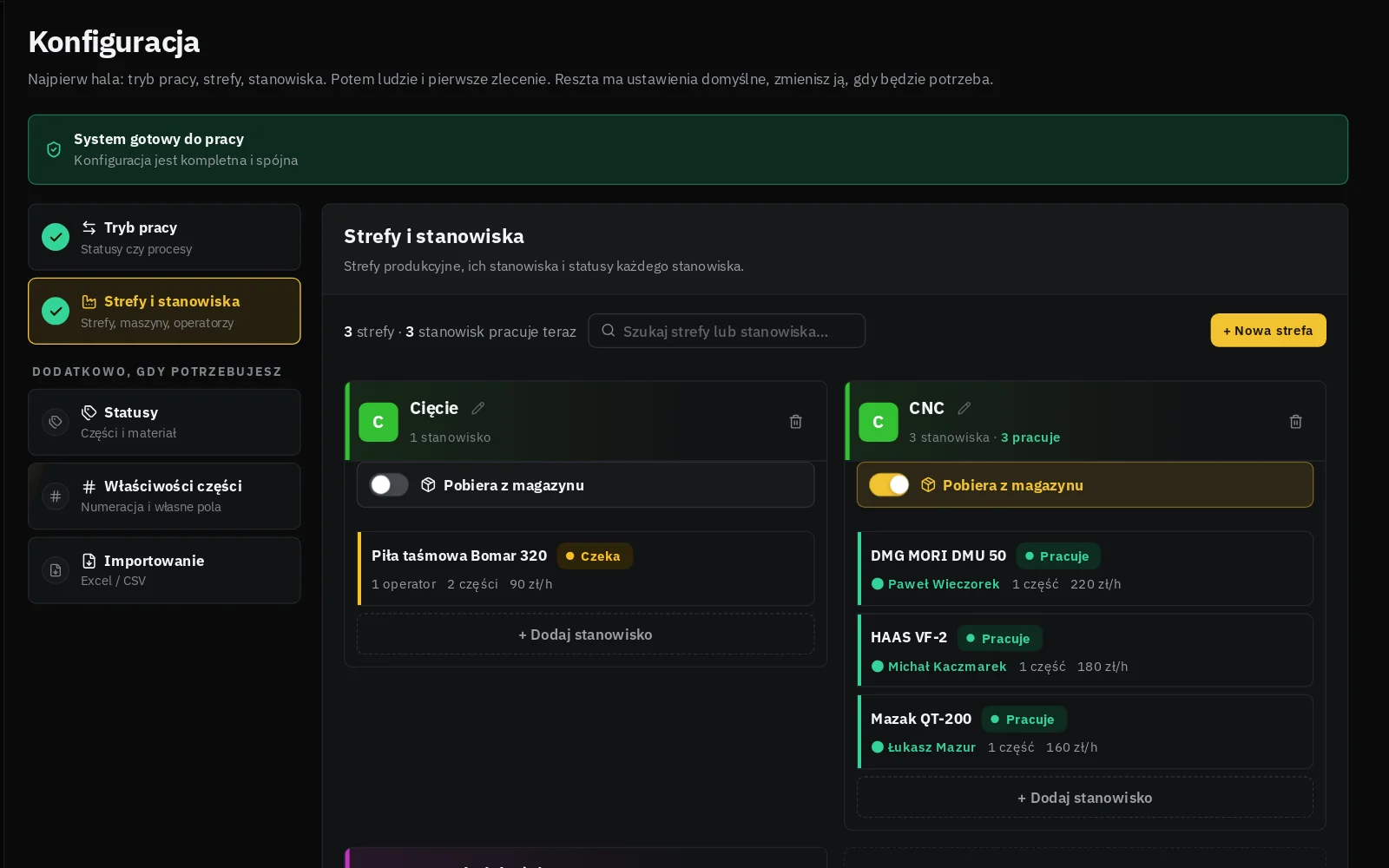Focus the Szukaj strefy lub stanowiska search field
Screen dimensions: 1389x868
click(x=727, y=331)
